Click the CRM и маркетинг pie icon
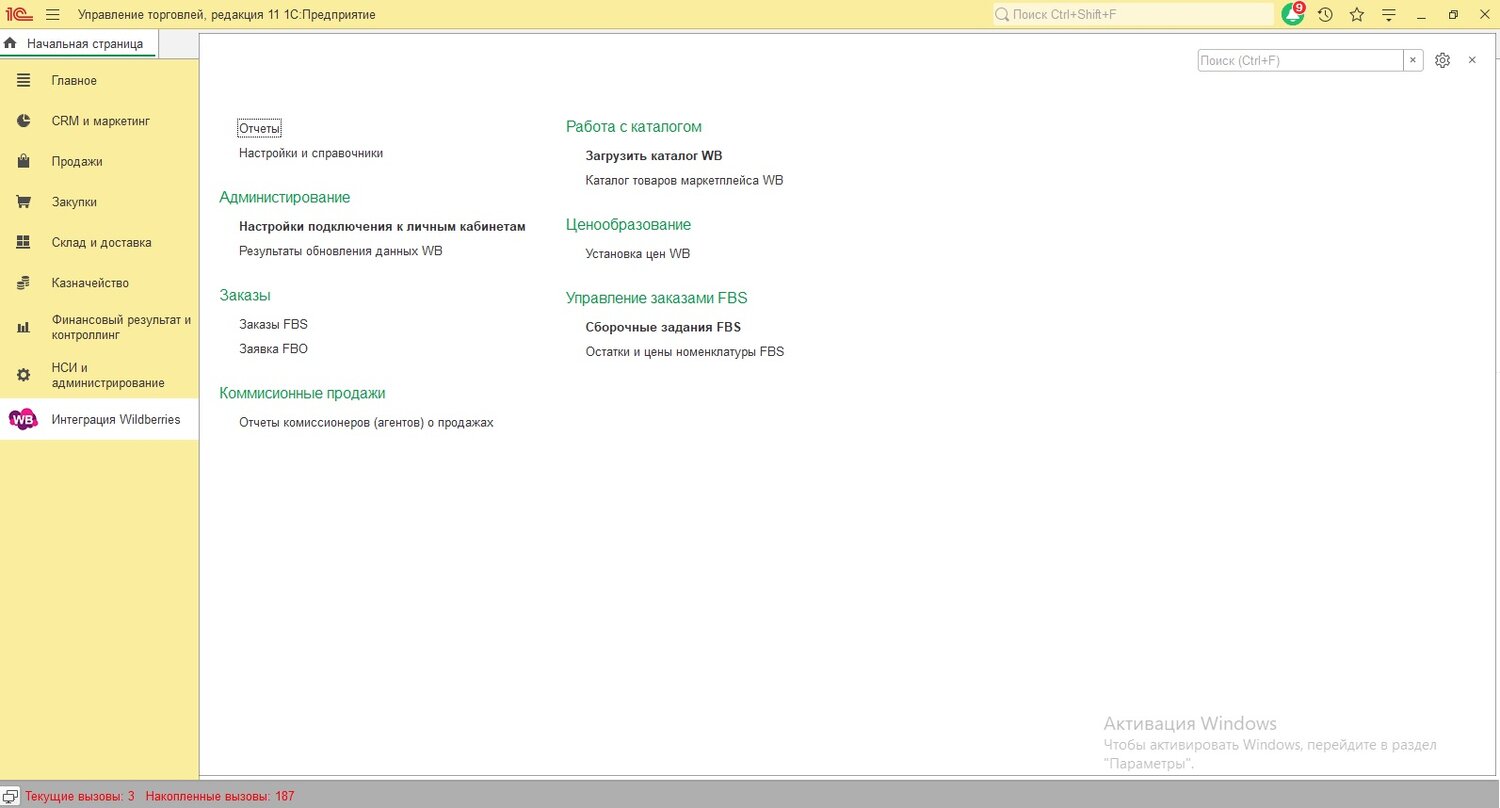Image resolution: width=1500 pixels, height=808 pixels. (x=23, y=121)
